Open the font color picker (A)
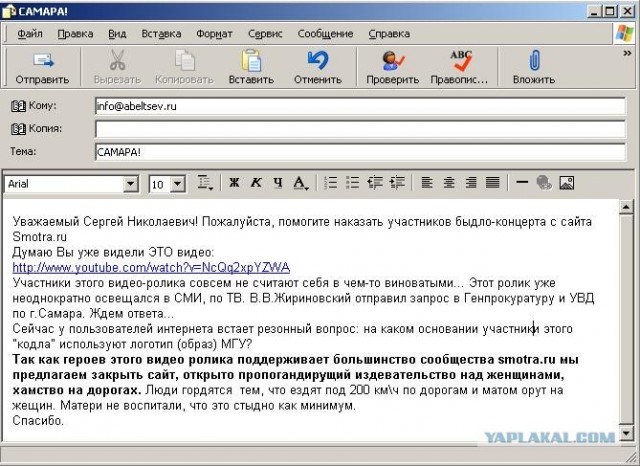 pos(301,183)
